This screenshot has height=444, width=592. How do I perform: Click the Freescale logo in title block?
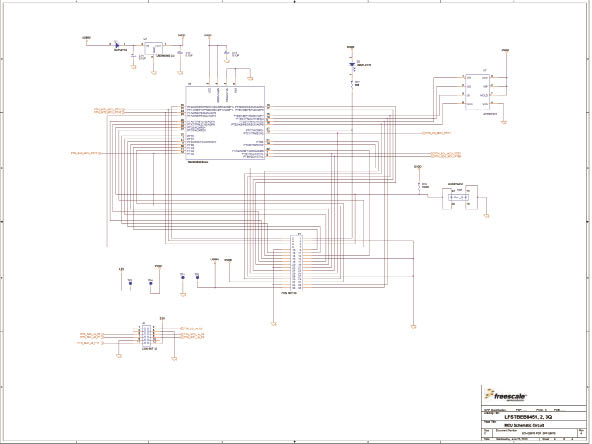(x=505, y=395)
